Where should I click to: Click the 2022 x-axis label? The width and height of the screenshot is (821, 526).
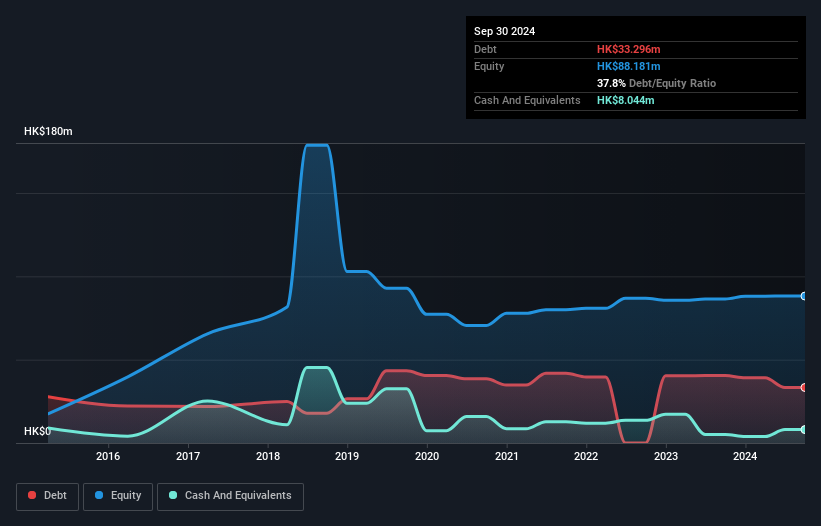pyautogui.click(x=586, y=456)
